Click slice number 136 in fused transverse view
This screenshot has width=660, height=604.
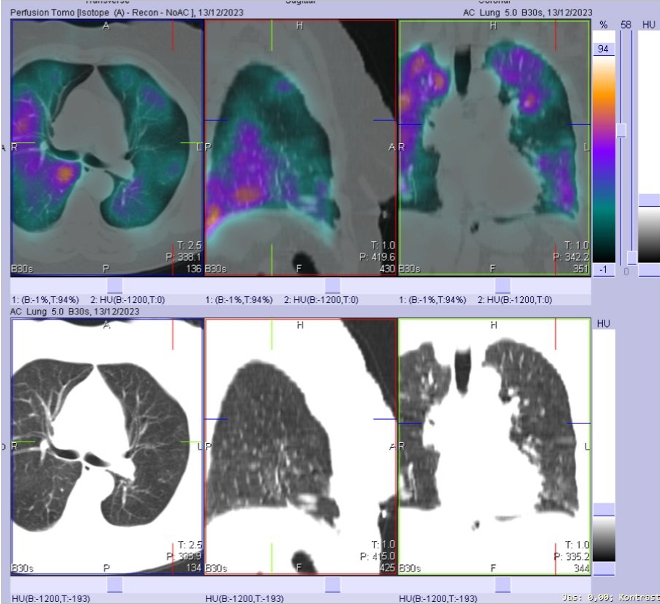[x=194, y=269]
